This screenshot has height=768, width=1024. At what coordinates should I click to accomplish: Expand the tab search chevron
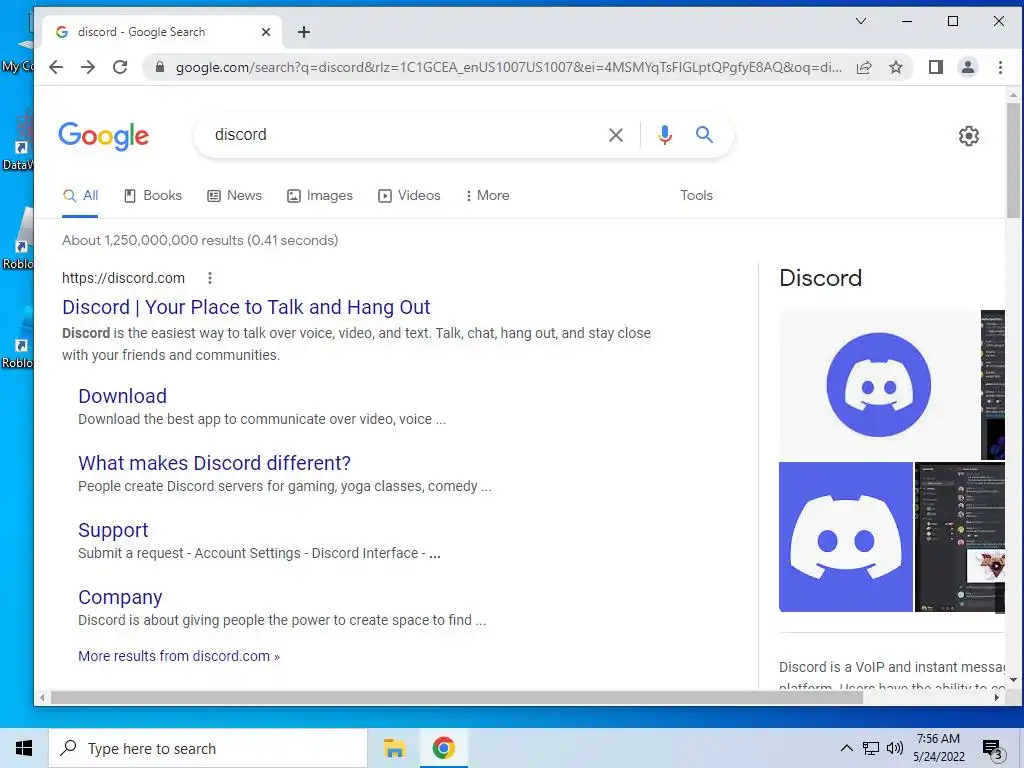click(861, 21)
